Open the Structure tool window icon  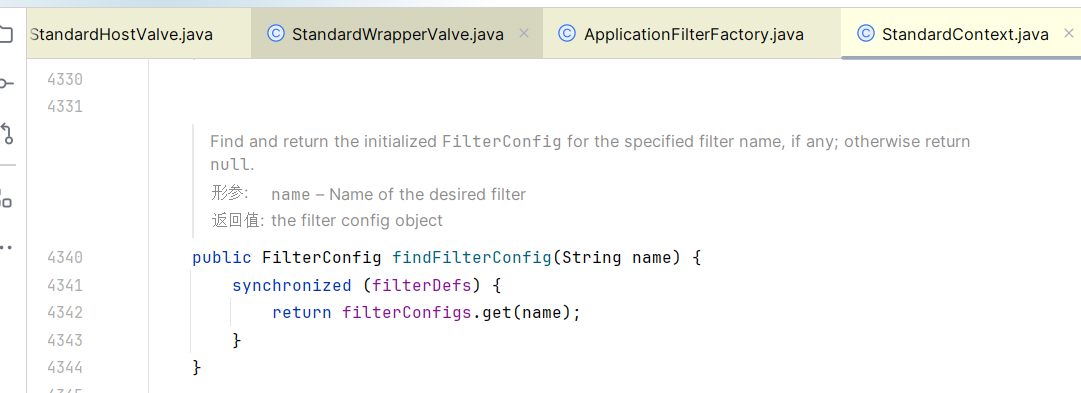click(x=6, y=199)
